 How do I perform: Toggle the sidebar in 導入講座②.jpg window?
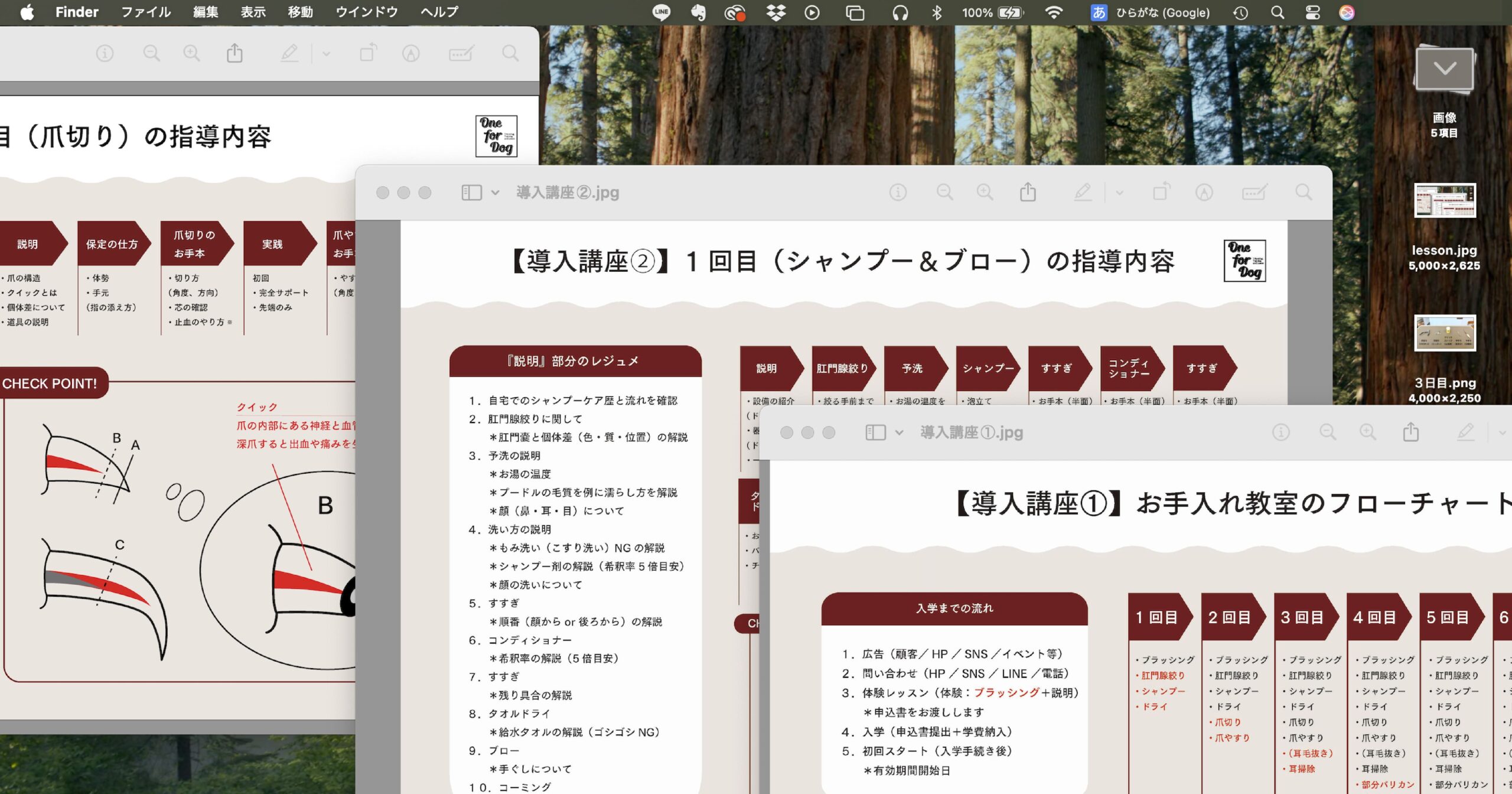471,193
